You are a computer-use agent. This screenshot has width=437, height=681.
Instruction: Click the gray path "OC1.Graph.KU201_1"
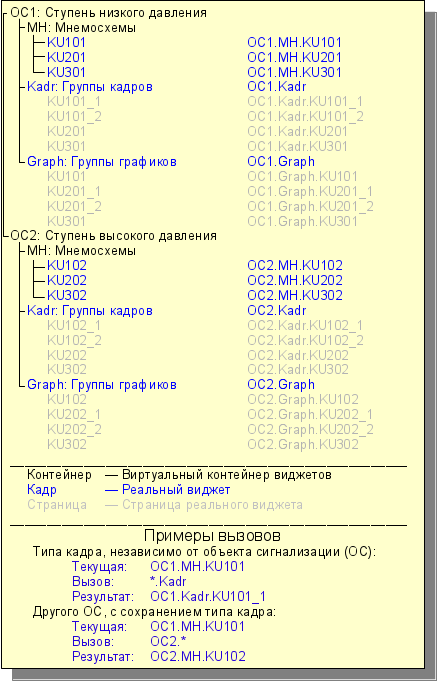[x=310, y=192]
